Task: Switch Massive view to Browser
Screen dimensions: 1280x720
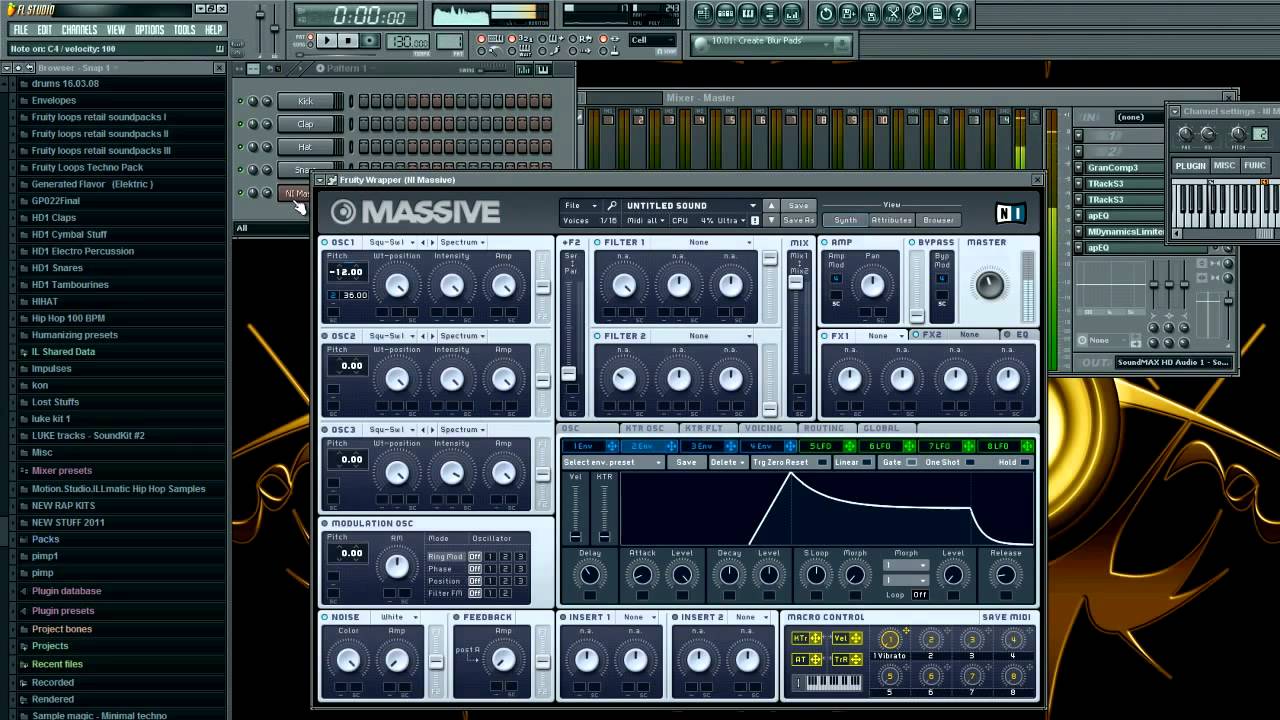Action: pyautogui.click(x=938, y=220)
